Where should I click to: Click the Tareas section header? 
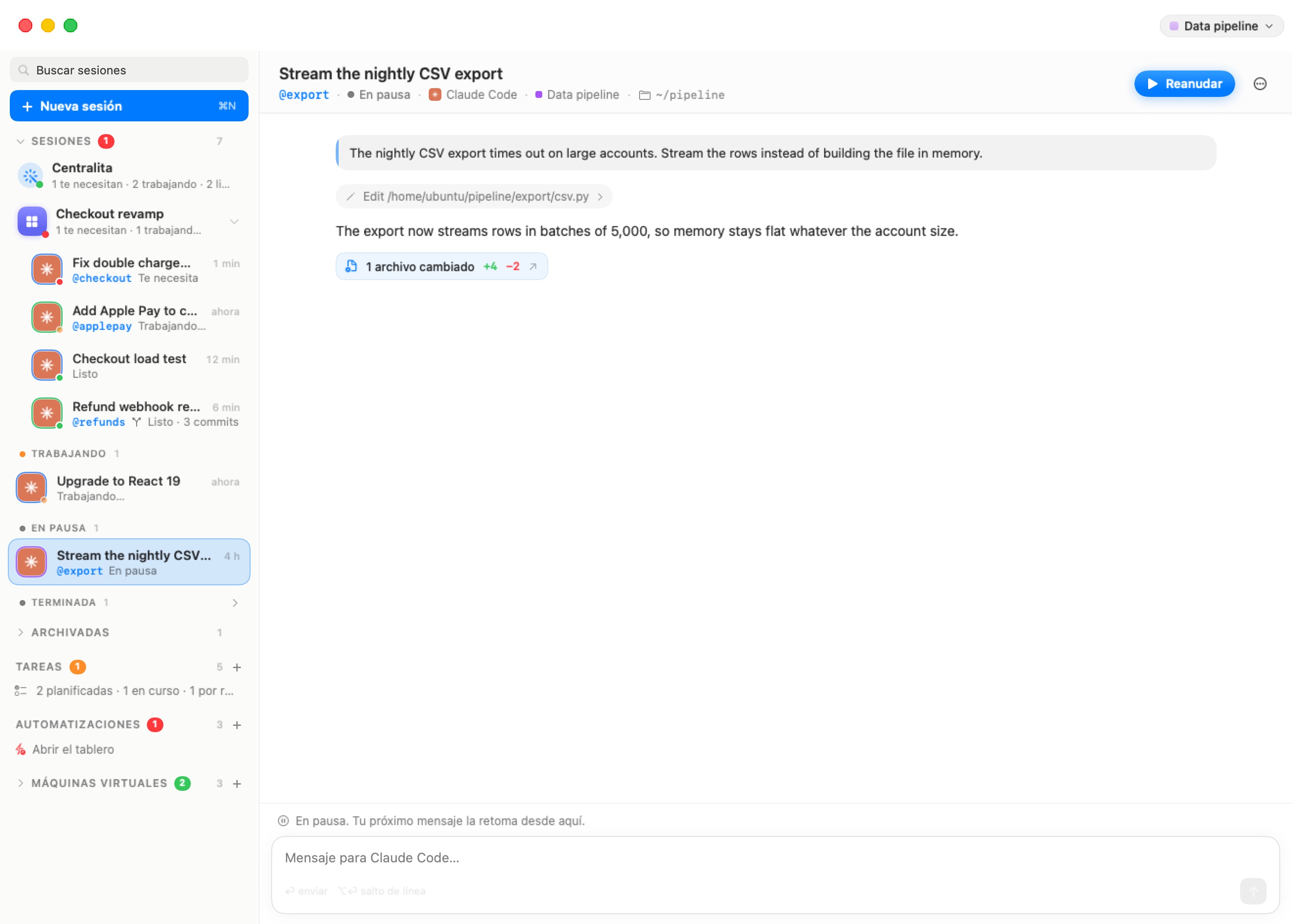click(x=39, y=667)
